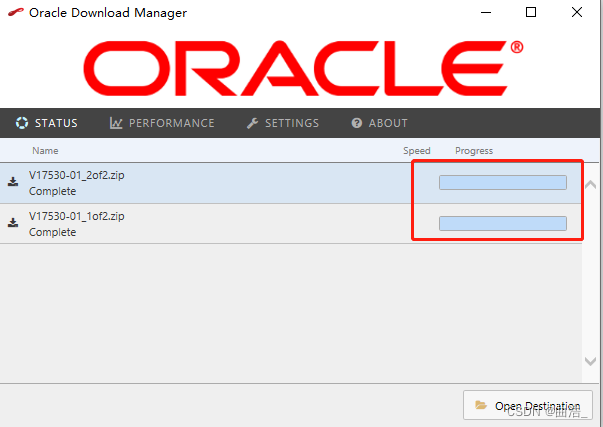Open the PERFORMANCE tab
The width and height of the screenshot is (603, 427).
(162, 123)
